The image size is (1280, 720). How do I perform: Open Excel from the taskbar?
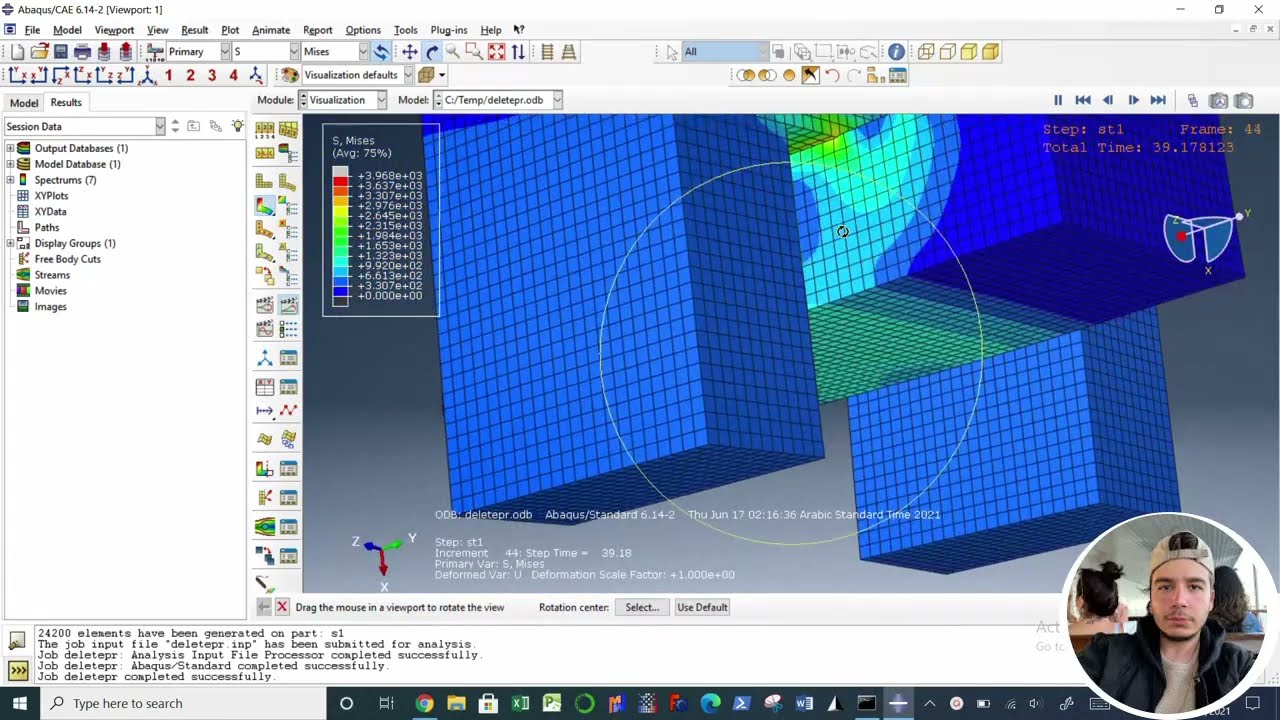click(x=520, y=704)
